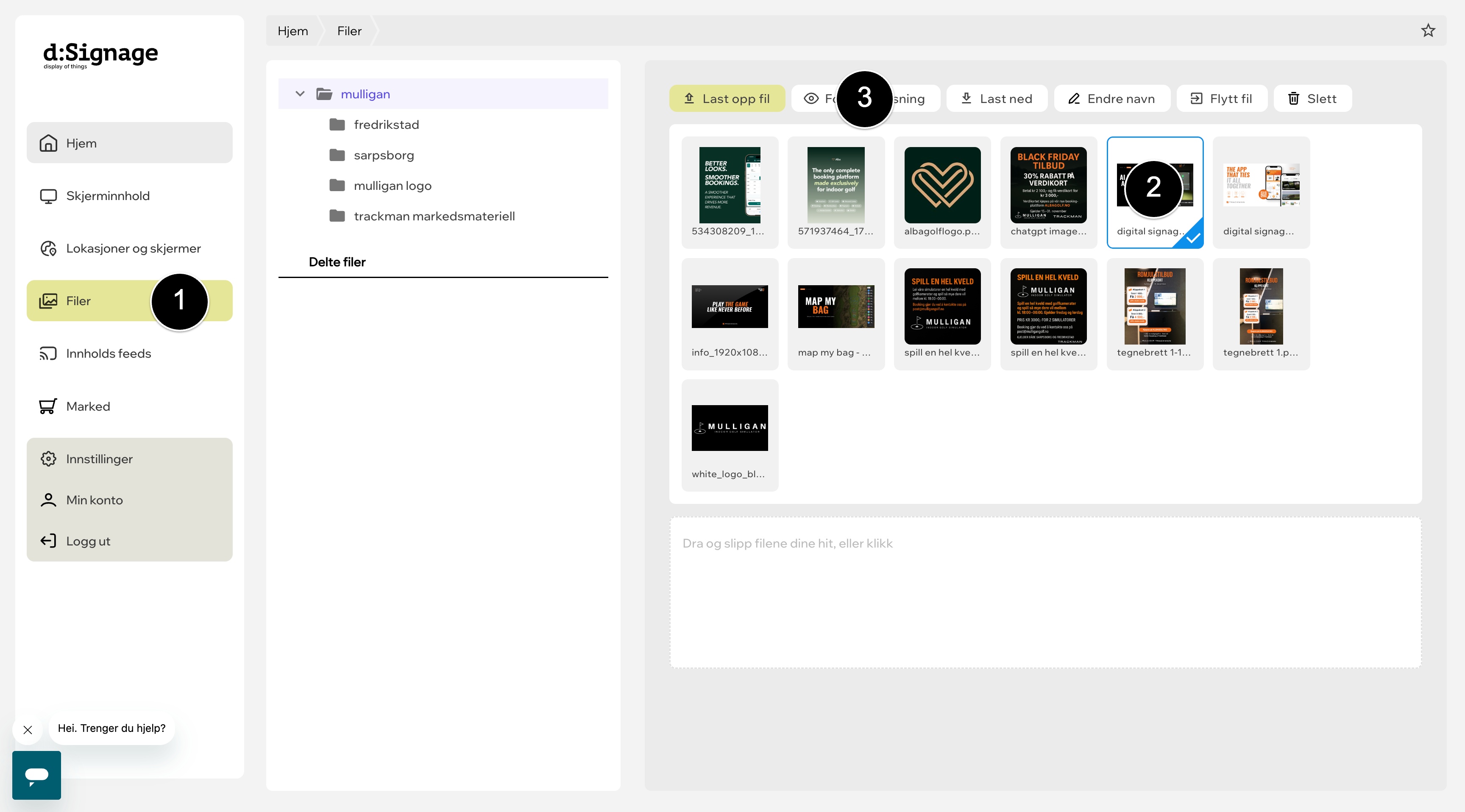Click the download arrow icon on Last ned
The width and height of the screenshot is (1465, 812).
click(x=966, y=98)
